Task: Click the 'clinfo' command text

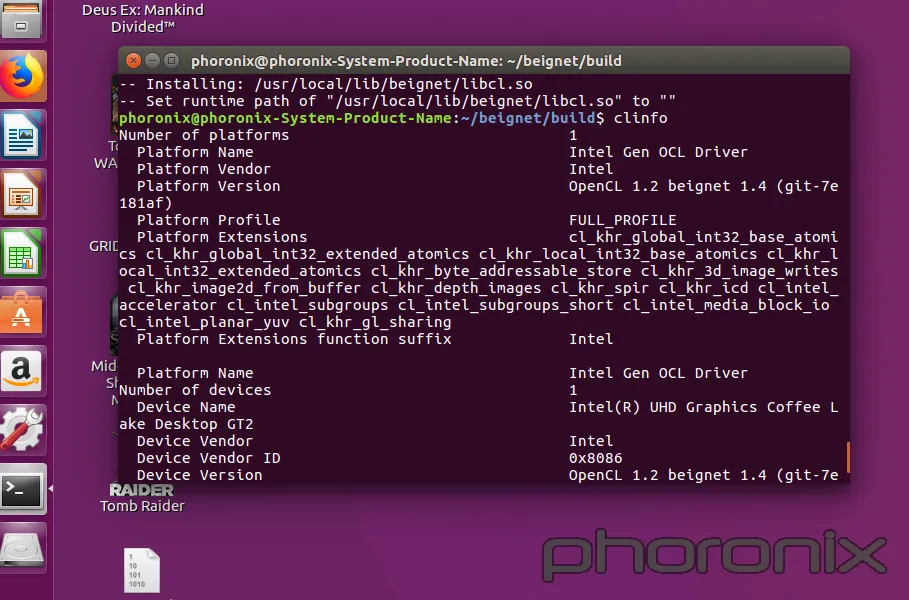Action: click(641, 118)
